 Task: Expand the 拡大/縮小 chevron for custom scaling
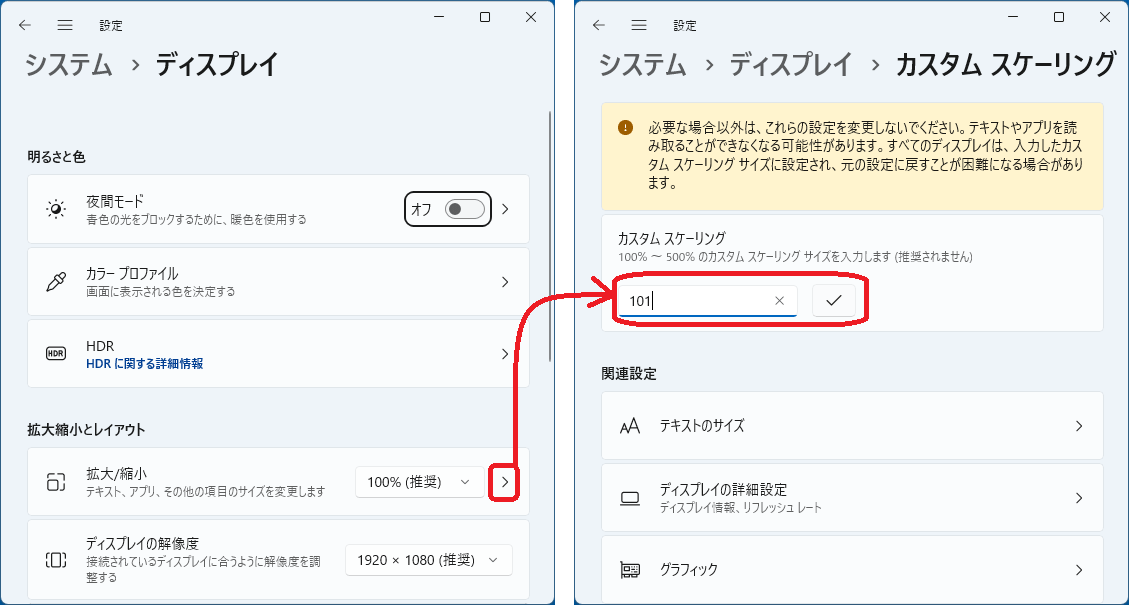tap(505, 482)
